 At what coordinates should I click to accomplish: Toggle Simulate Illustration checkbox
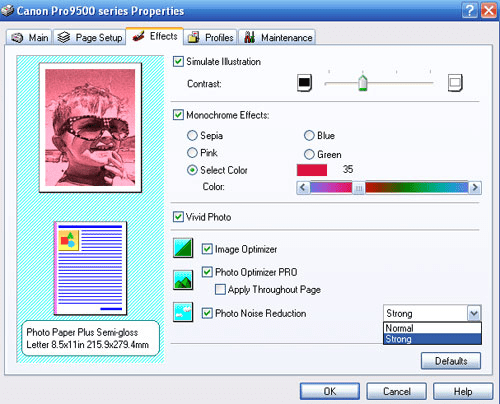pyautogui.click(x=178, y=61)
